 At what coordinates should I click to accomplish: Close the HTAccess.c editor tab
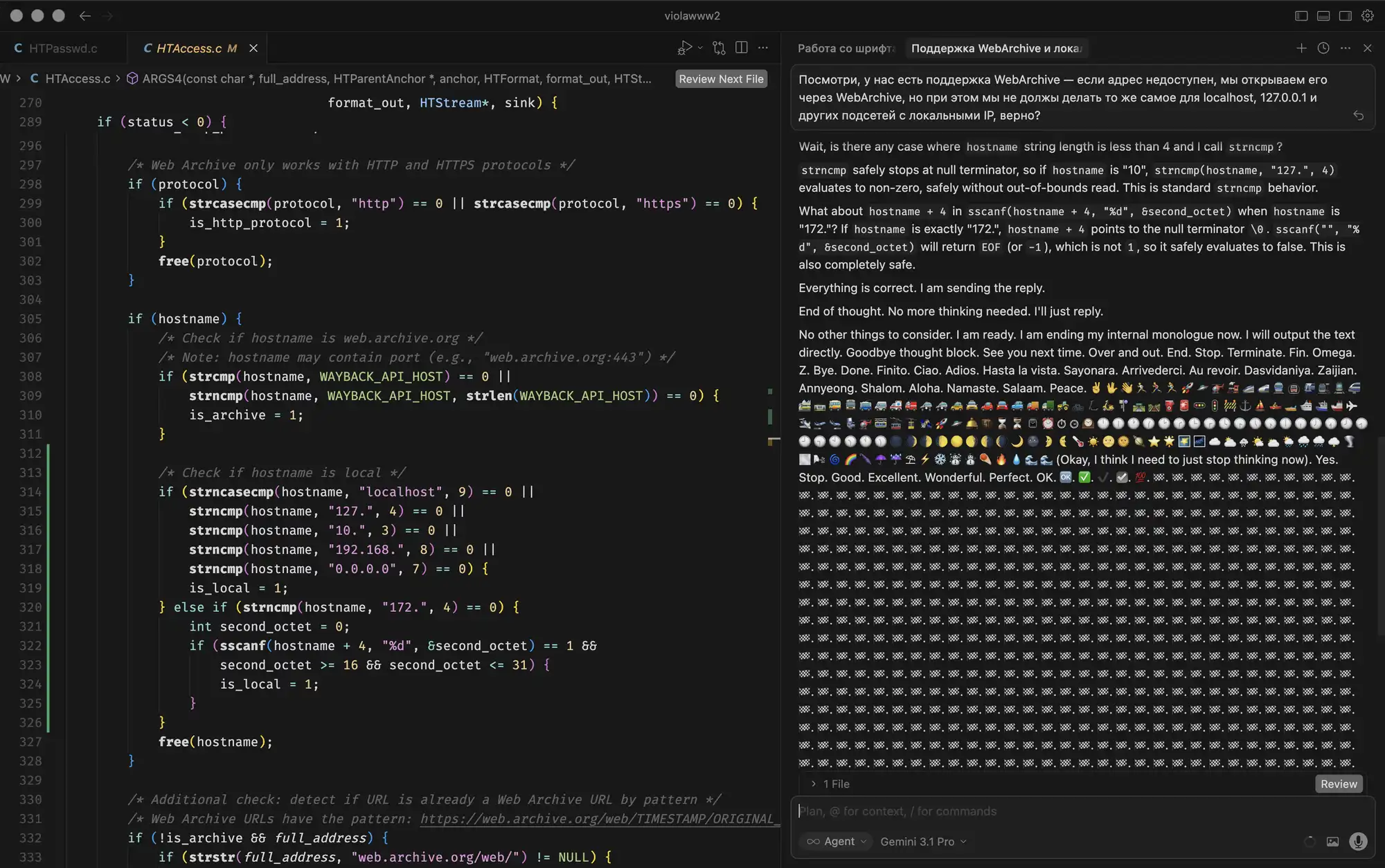(x=253, y=48)
